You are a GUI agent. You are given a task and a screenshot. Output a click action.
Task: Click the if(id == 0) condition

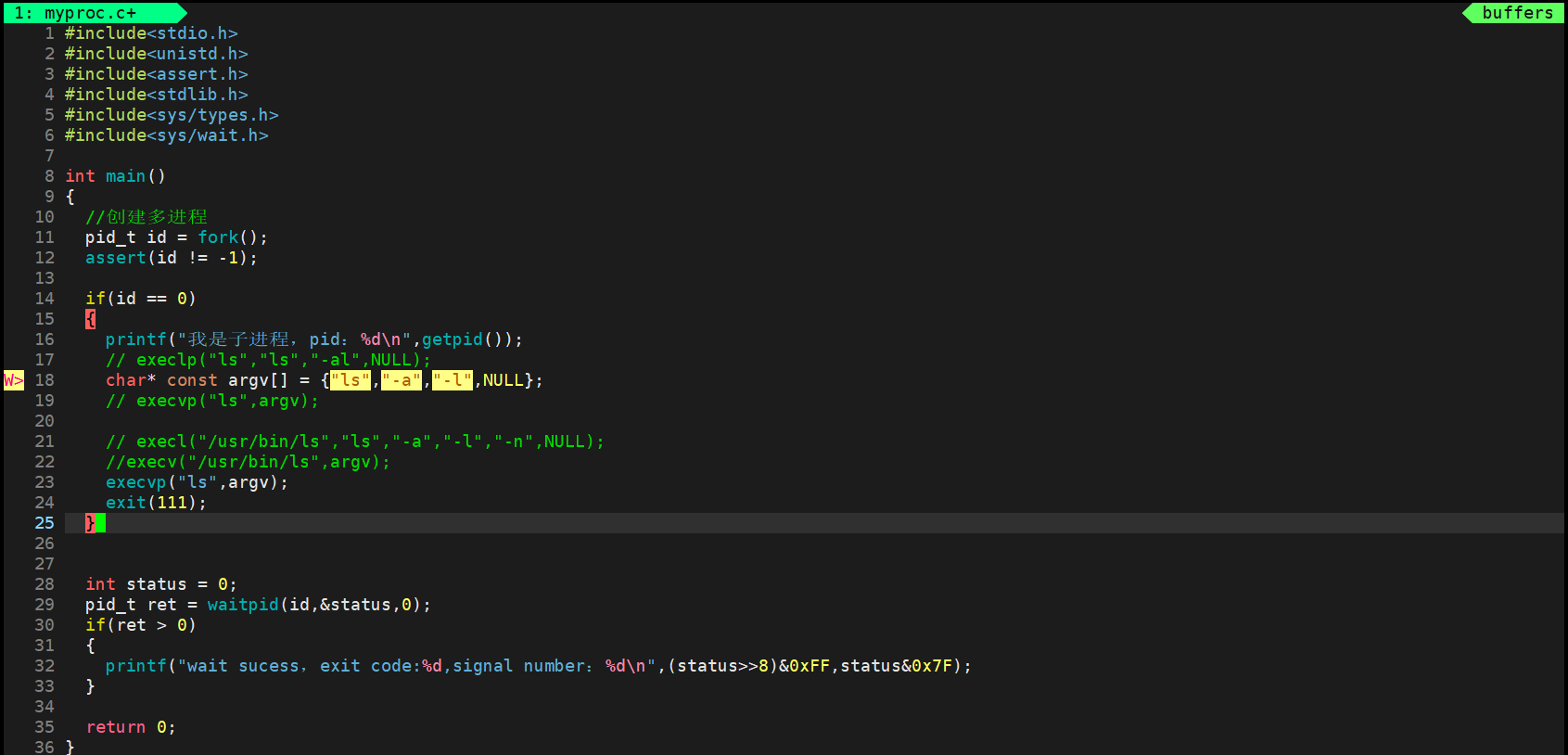(141, 299)
